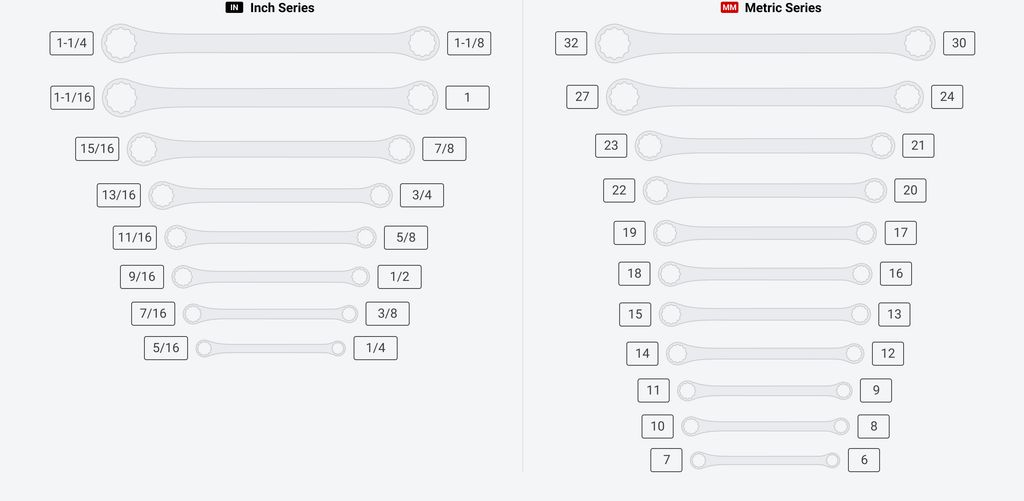1024x501 pixels.
Task: Select the wrench between 11/16 and 5/8
Action: click(270, 237)
